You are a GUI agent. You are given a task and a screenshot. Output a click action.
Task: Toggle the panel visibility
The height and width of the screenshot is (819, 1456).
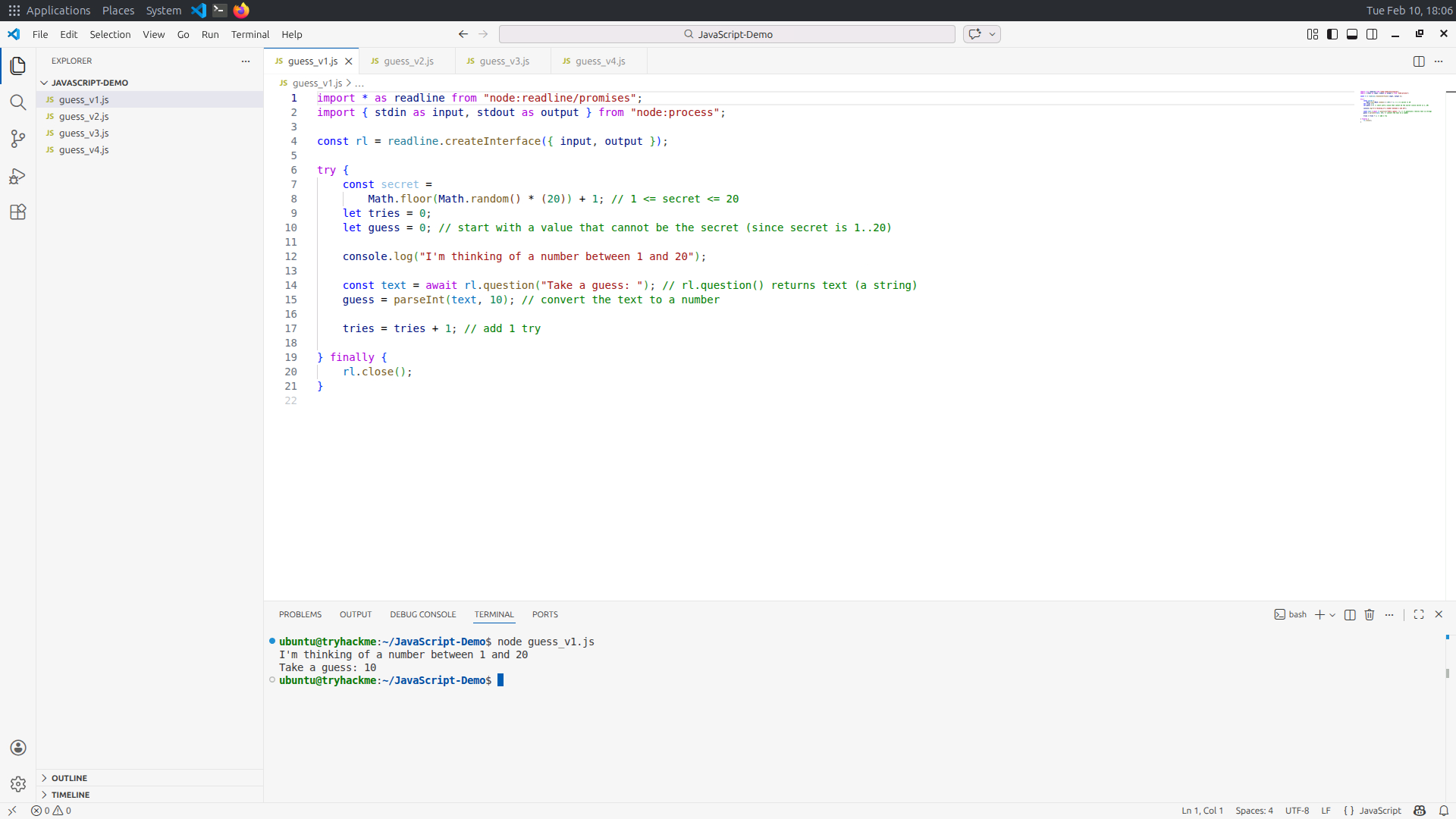pyautogui.click(x=1352, y=34)
